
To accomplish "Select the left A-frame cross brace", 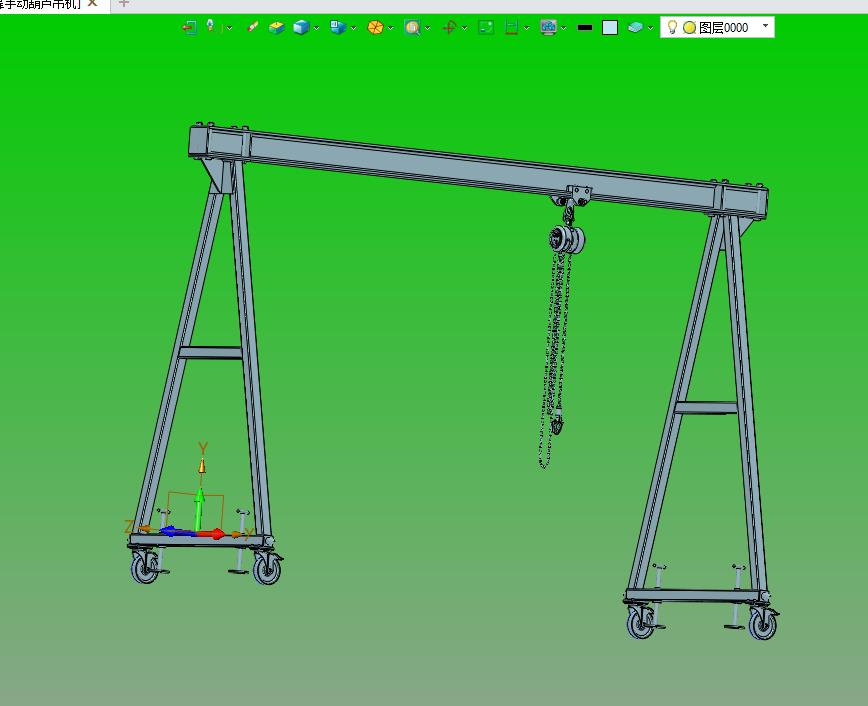I will tap(210, 353).
